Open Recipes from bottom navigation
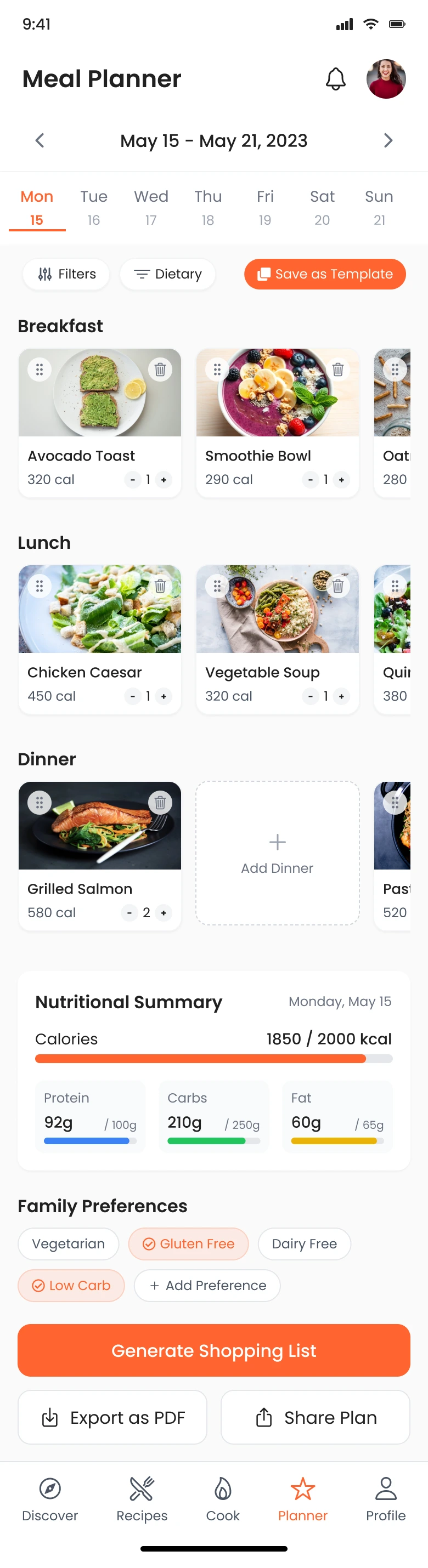 coord(142,1498)
